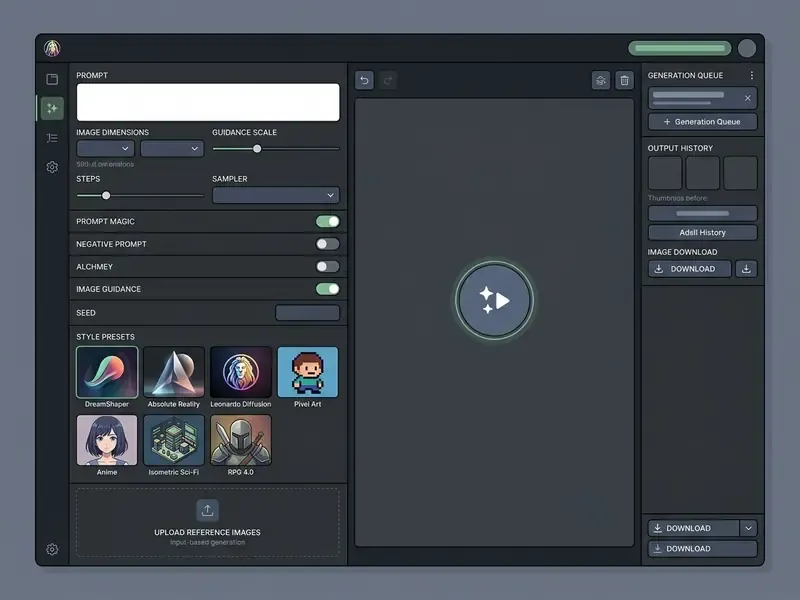Click Upload Reference Images drop zone
The height and width of the screenshot is (600, 800).
point(208,522)
